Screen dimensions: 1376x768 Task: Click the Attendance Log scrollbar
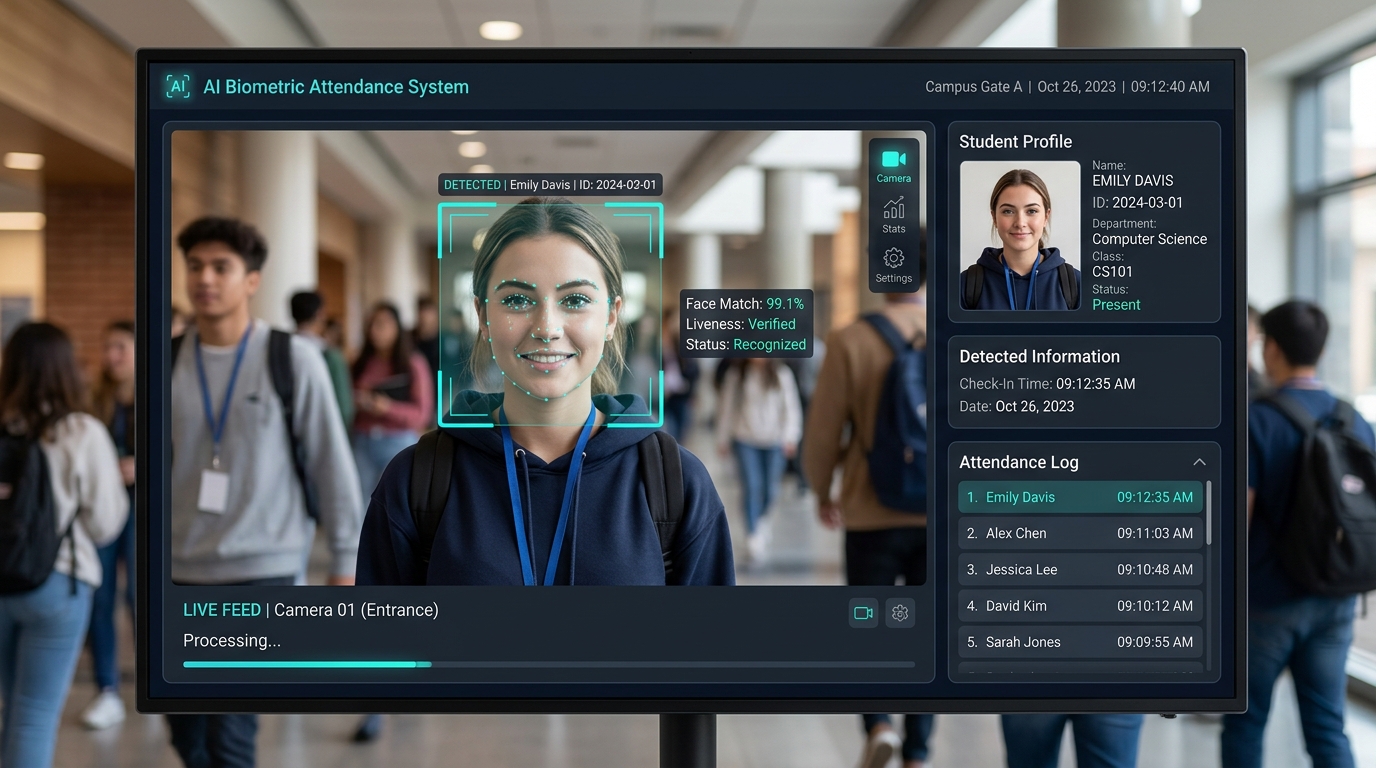[x=1209, y=513]
